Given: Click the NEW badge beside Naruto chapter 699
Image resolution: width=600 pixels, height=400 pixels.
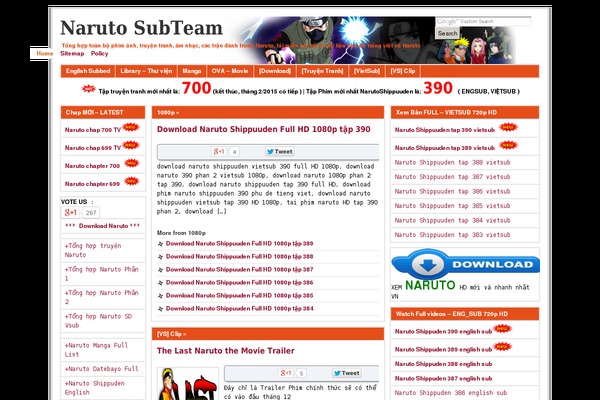Looking at the screenshot, I should [x=132, y=181].
